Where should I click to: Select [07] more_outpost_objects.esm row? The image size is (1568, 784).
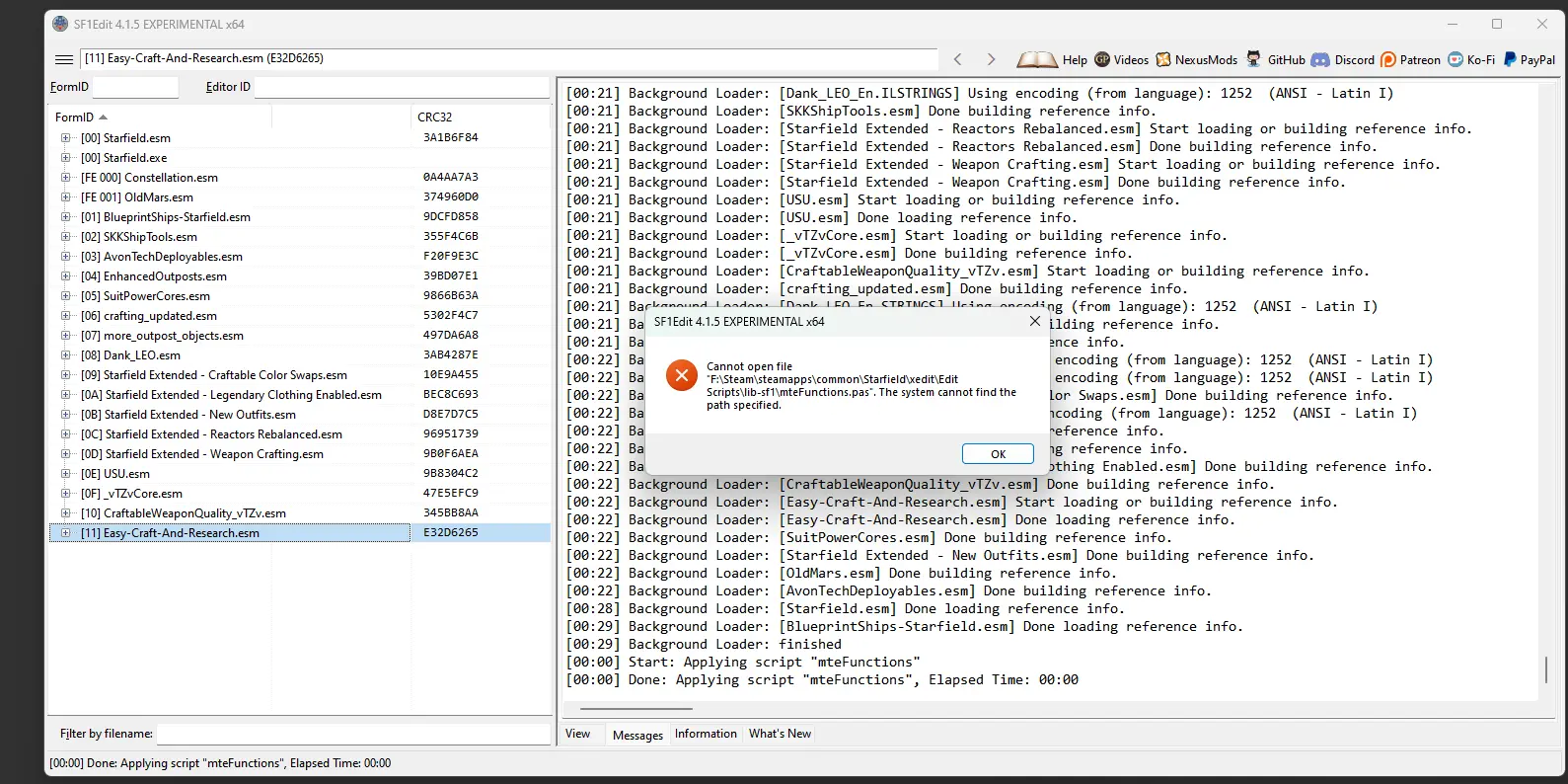[x=300, y=336]
